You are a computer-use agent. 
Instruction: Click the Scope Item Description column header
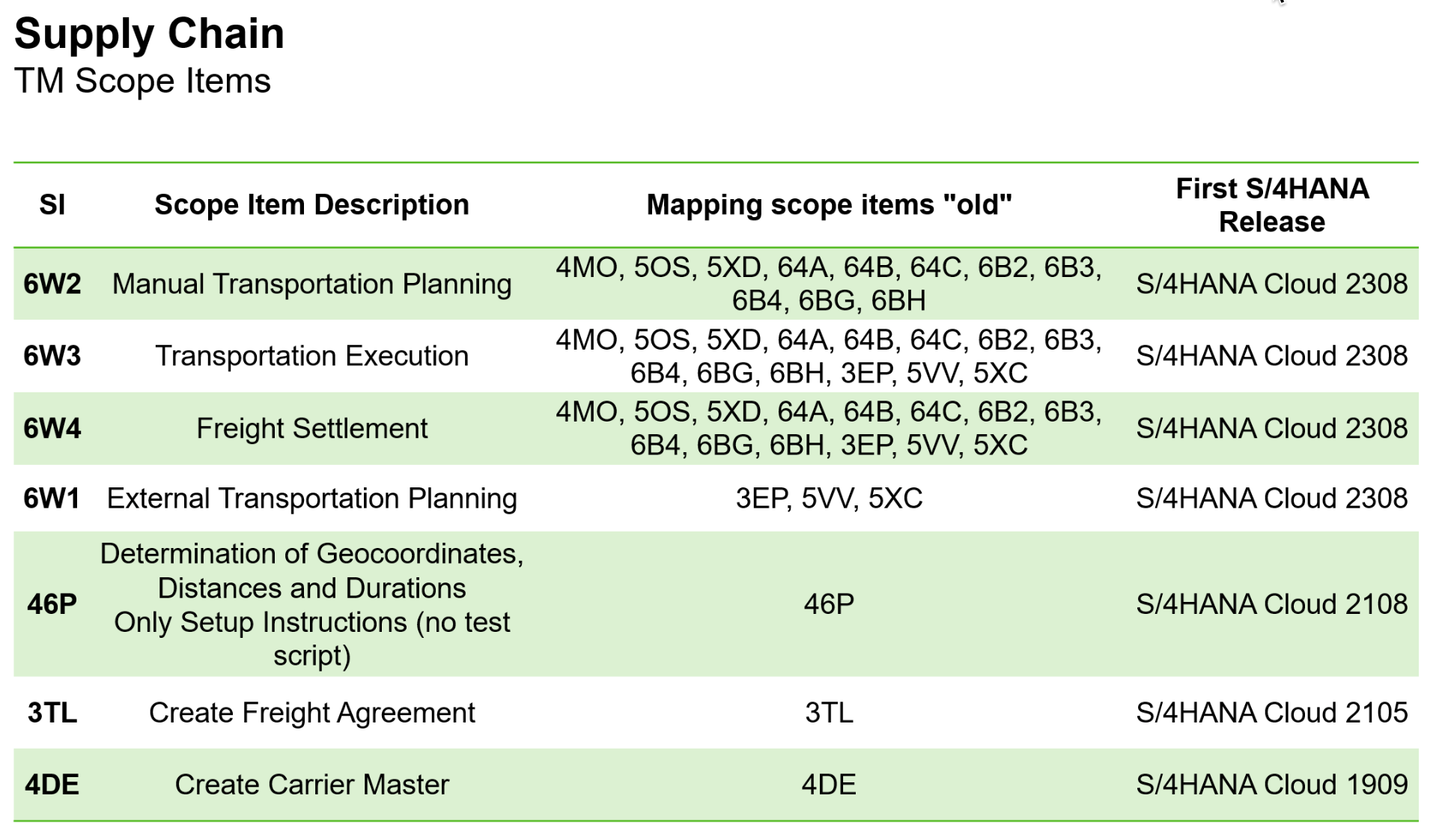tap(312, 205)
